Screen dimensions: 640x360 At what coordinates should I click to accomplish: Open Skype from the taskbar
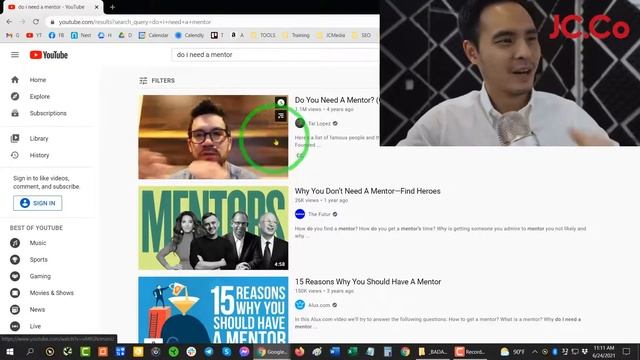click(227, 351)
